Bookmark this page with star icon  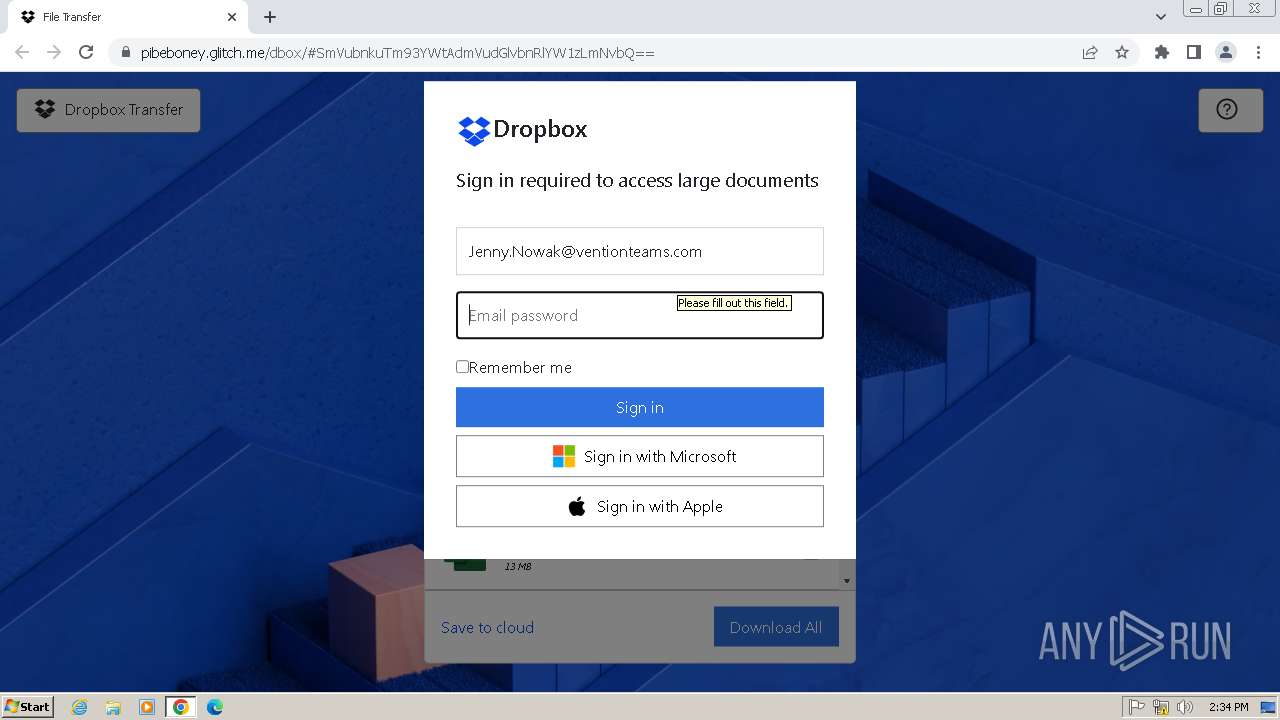(x=1122, y=53)
